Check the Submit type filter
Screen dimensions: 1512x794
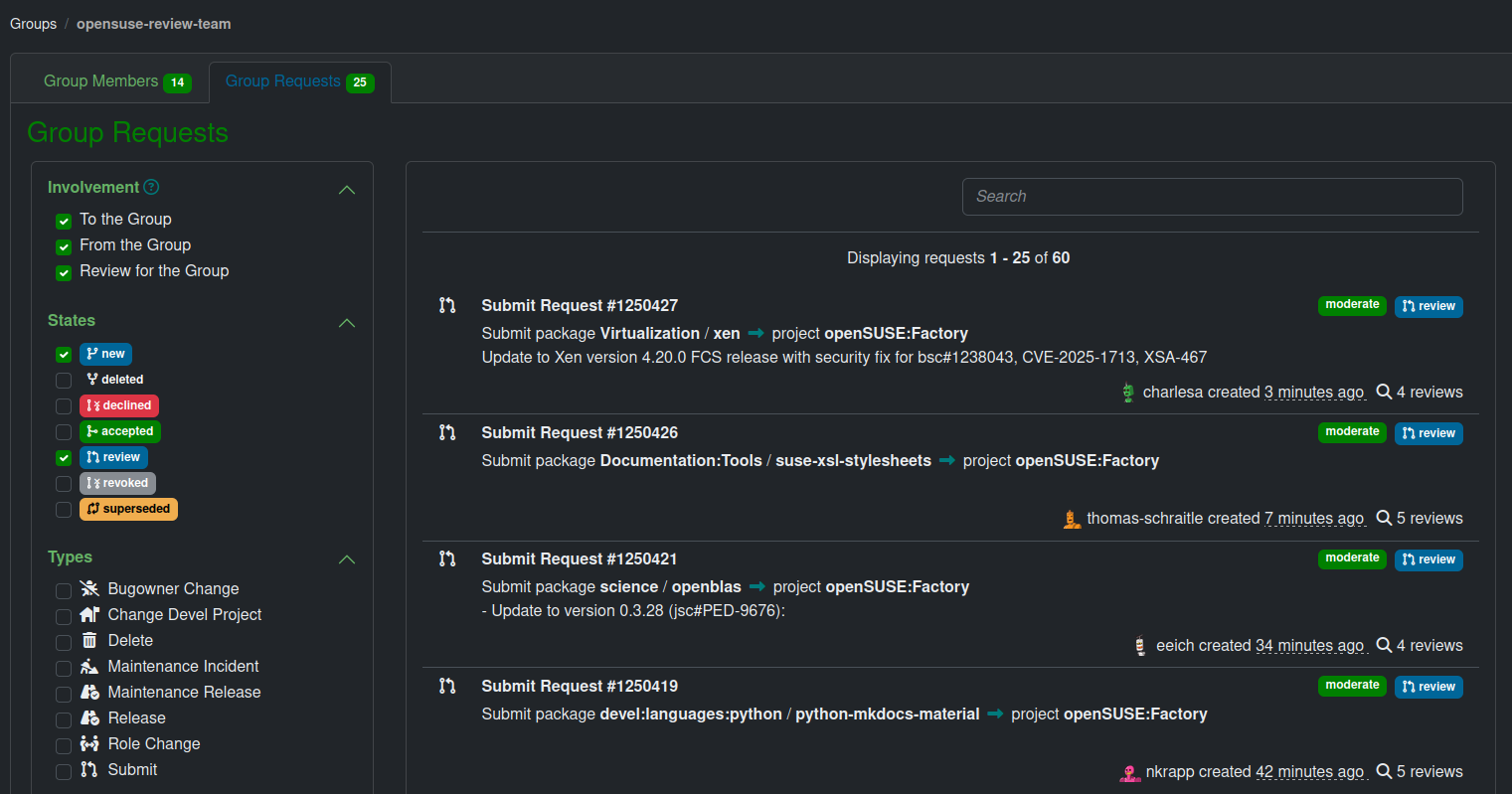click(x=63, y=771)
